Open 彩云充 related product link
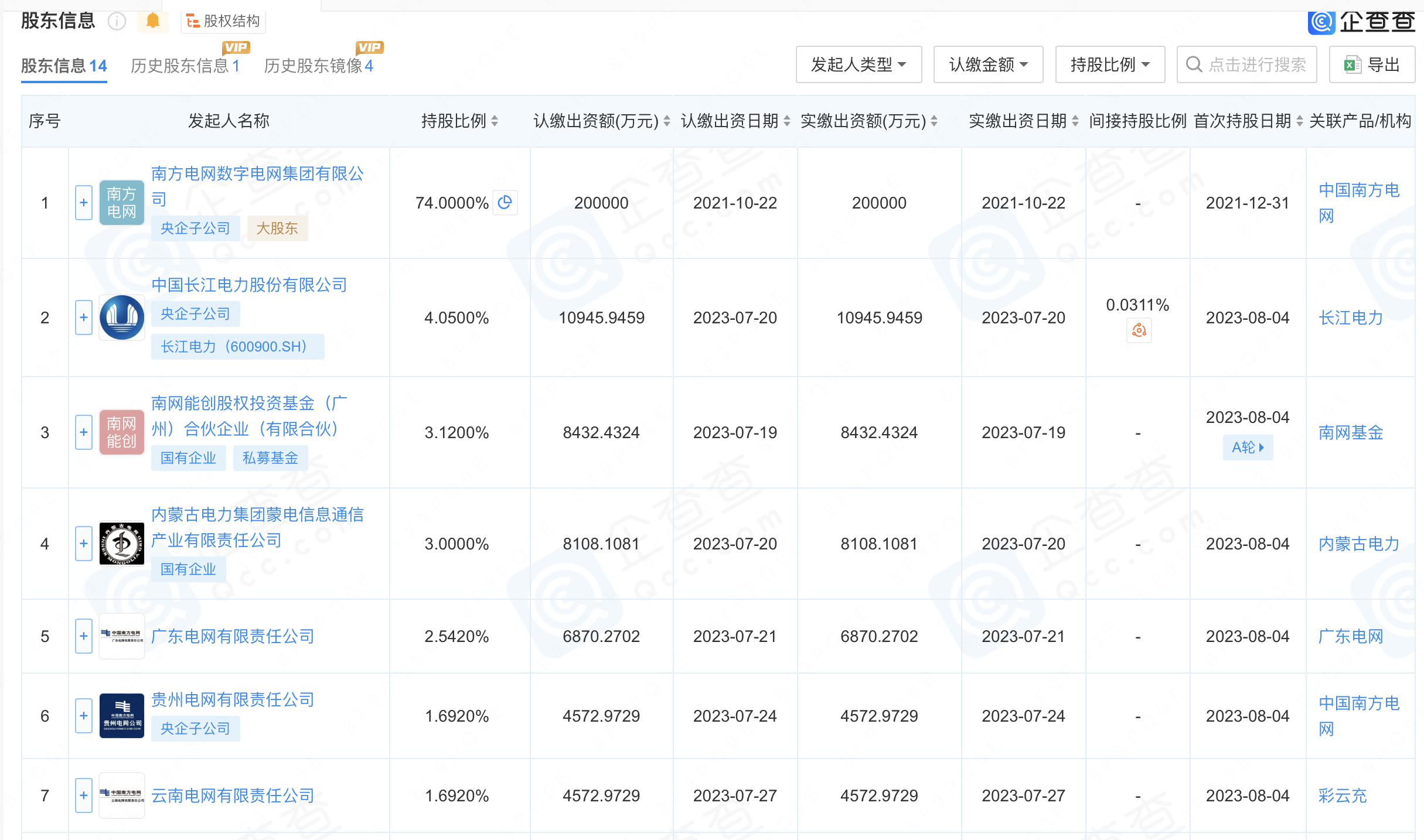This screenshot has width=1424, height=840. [1343, 795]
